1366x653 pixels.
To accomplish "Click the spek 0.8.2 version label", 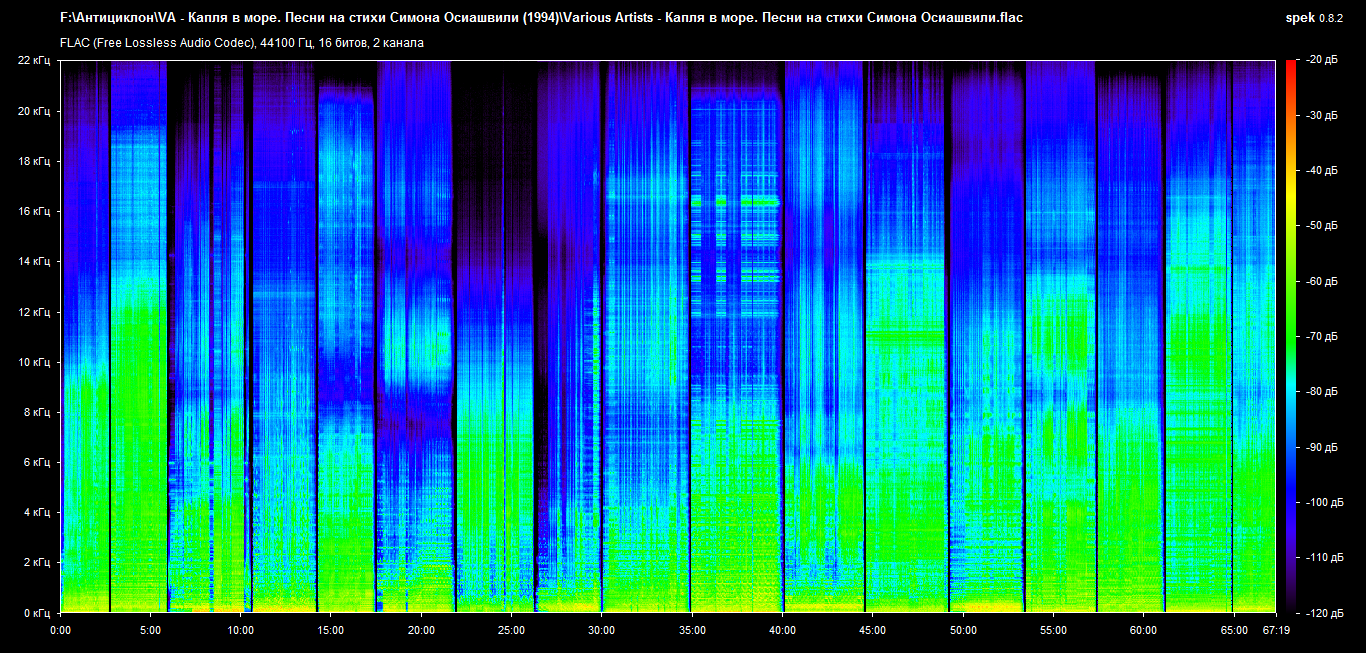I will coord(1316,18).
